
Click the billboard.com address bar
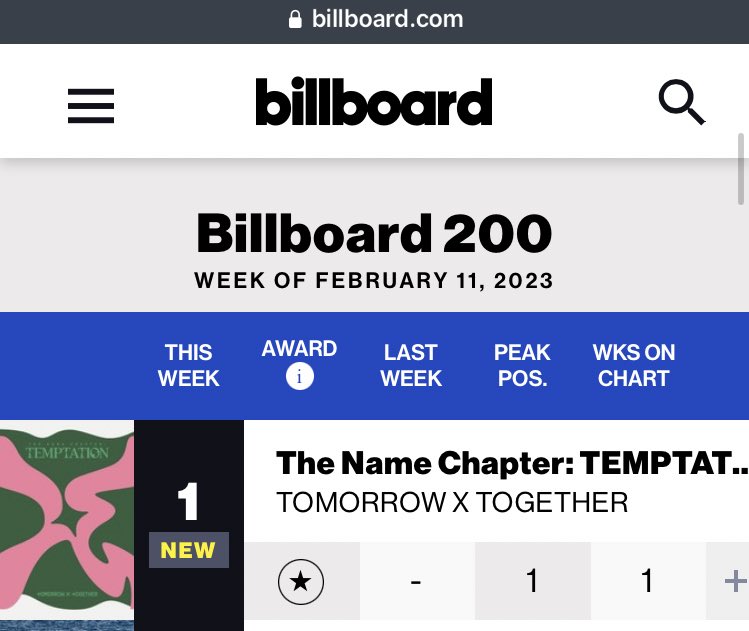pyautogui.click(x=374, y=20)
